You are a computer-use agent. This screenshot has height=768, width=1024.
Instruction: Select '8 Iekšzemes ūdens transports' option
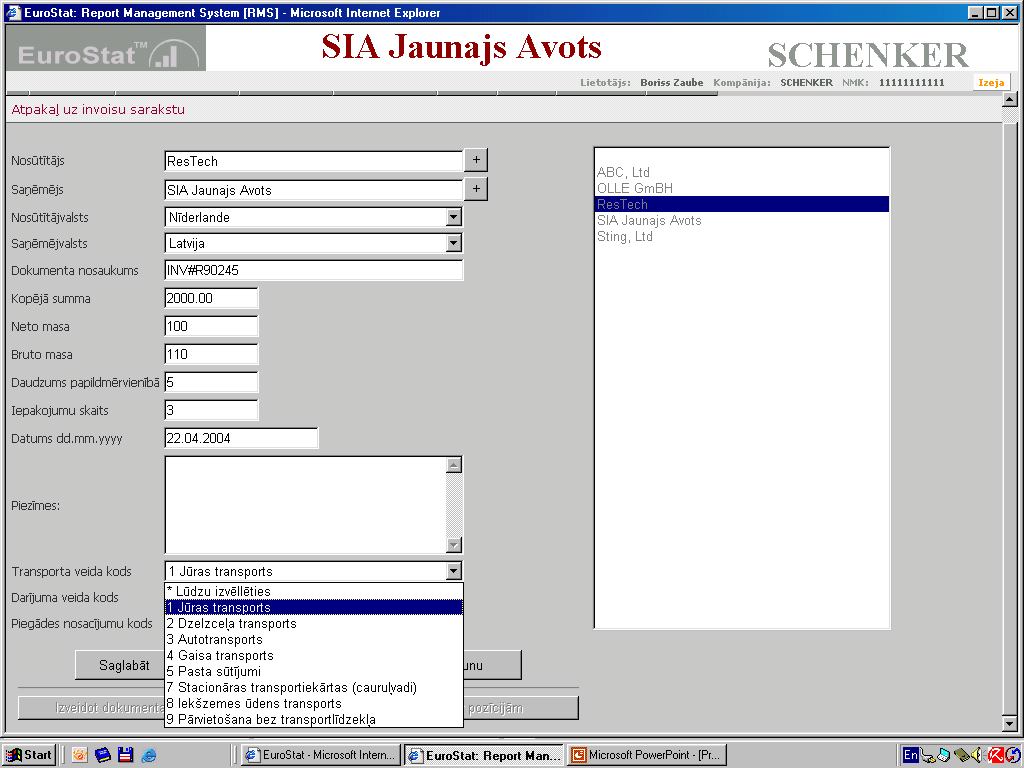[x=313, y=703]
